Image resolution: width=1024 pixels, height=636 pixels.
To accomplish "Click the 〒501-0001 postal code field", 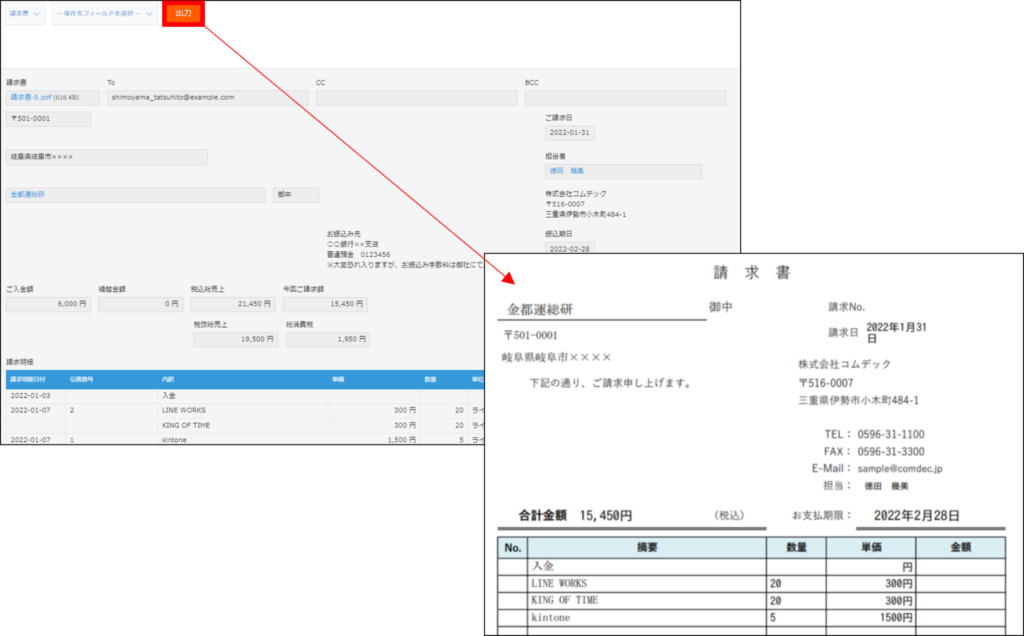I will (x=48, y=117).
